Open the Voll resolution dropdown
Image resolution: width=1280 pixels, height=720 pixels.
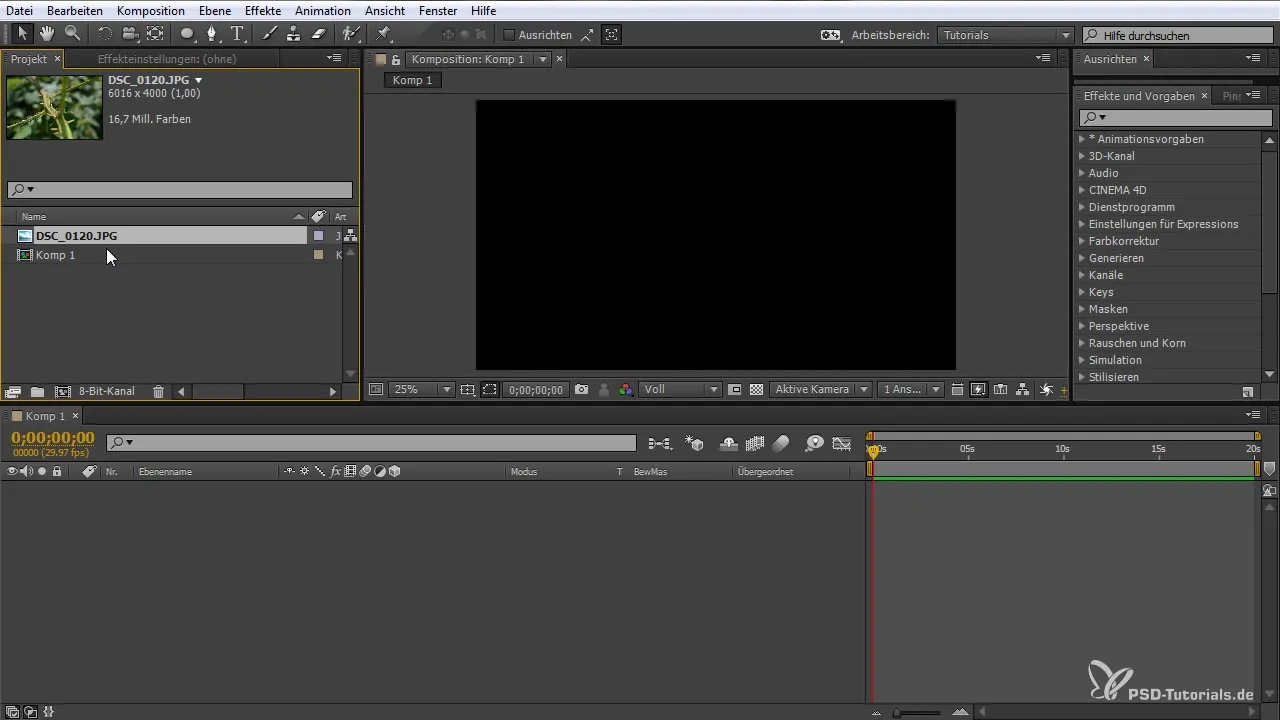tap(681, 390)
